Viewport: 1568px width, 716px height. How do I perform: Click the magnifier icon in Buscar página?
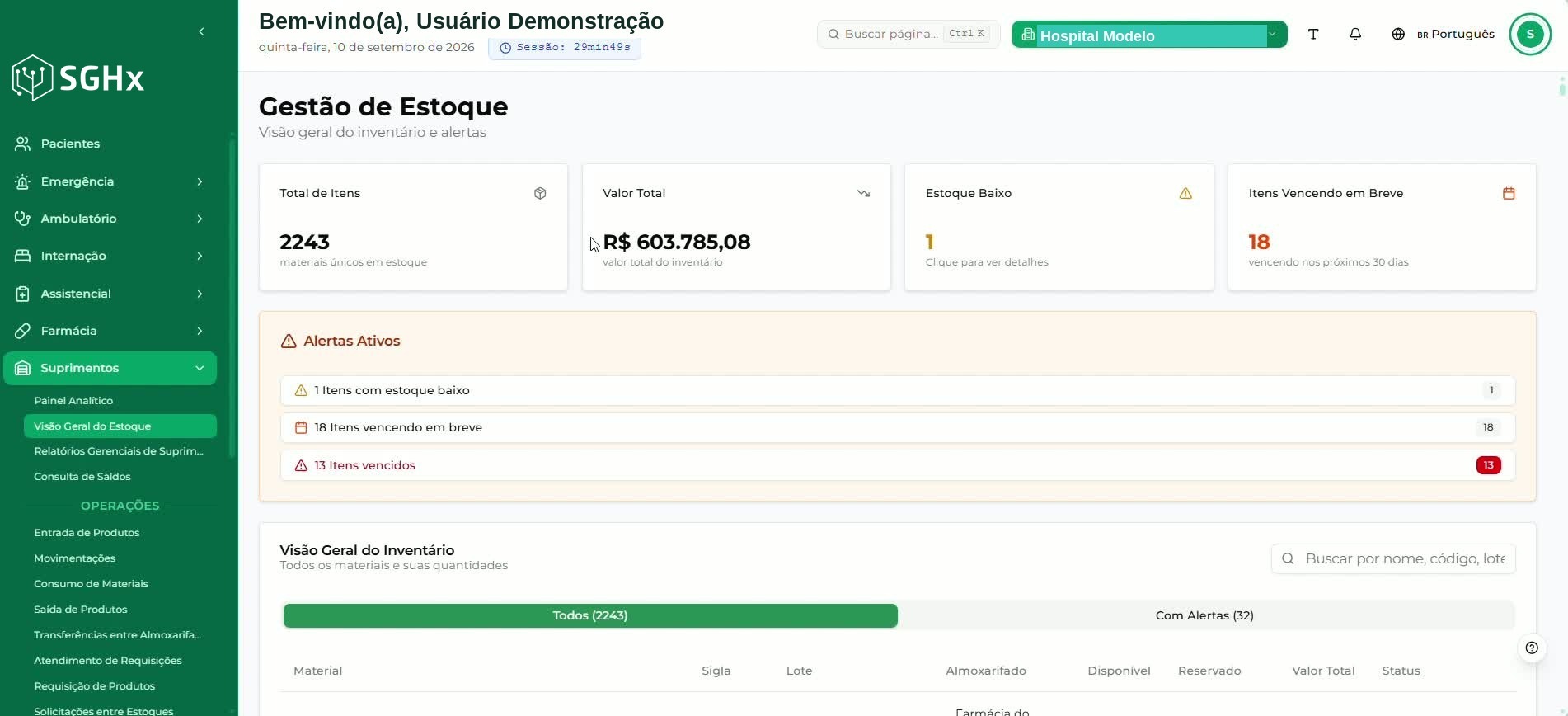pyautogui.click(x=833, y=34)
